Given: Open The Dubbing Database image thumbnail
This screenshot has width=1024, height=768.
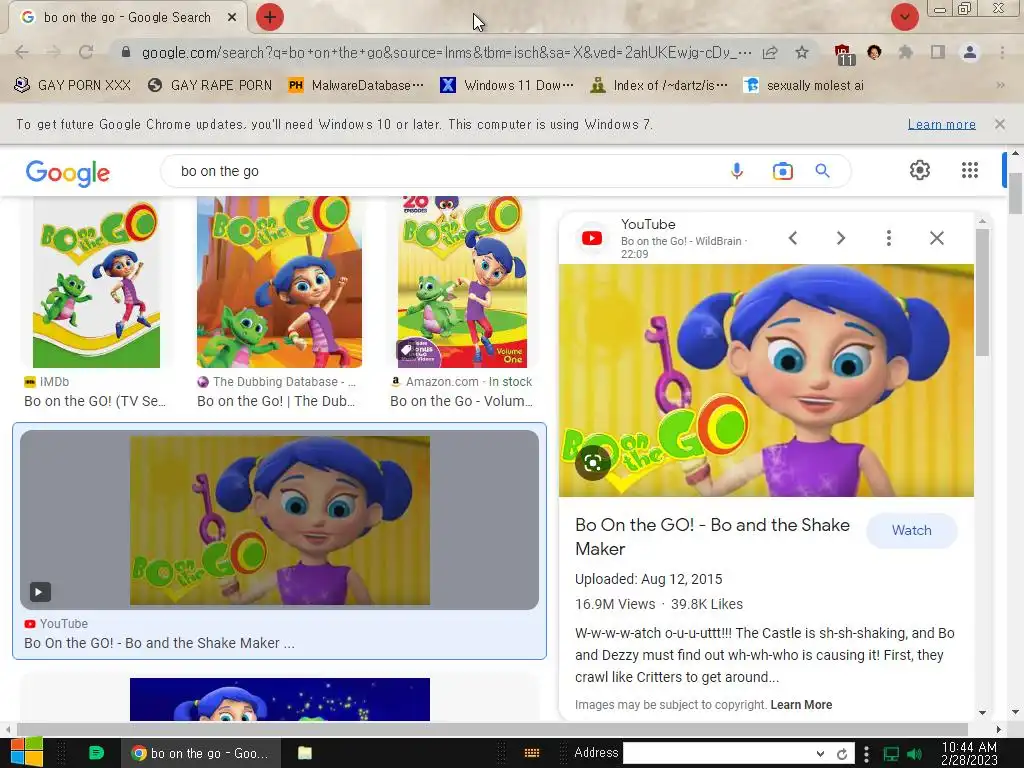Looking at the screenshot, I should [279, 282].
